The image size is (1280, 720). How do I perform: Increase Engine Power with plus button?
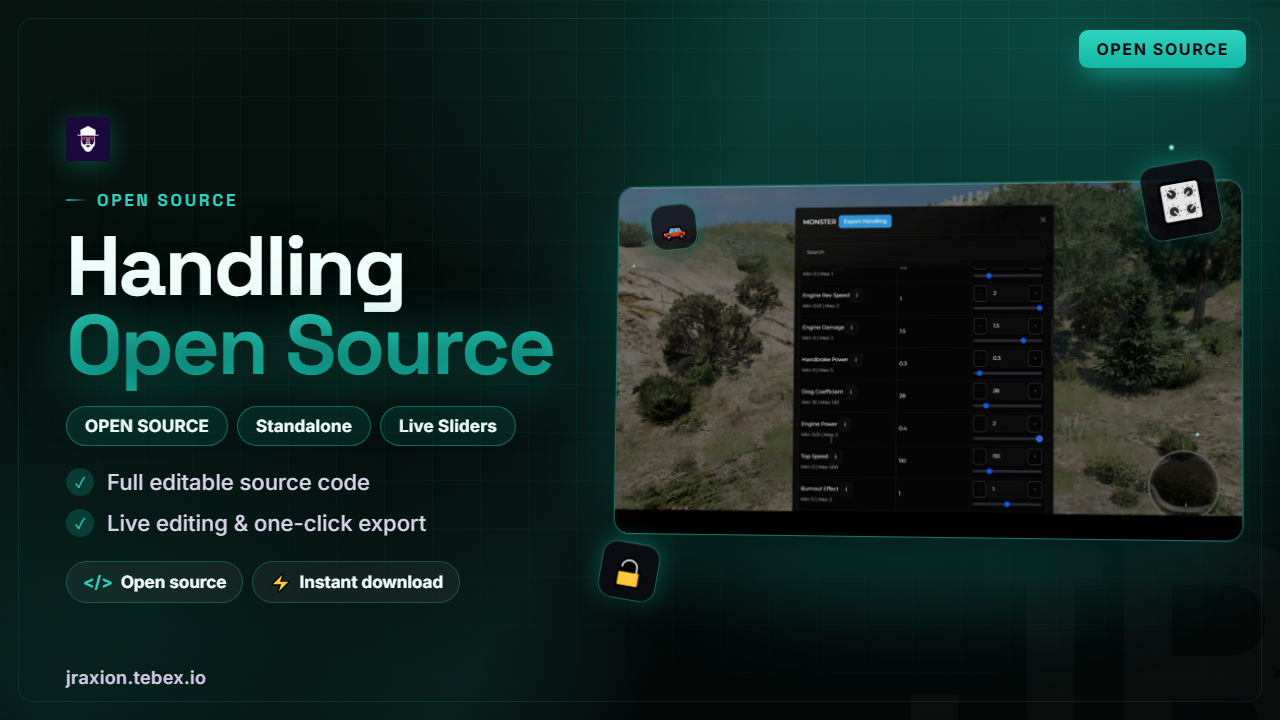point(1035,423)
